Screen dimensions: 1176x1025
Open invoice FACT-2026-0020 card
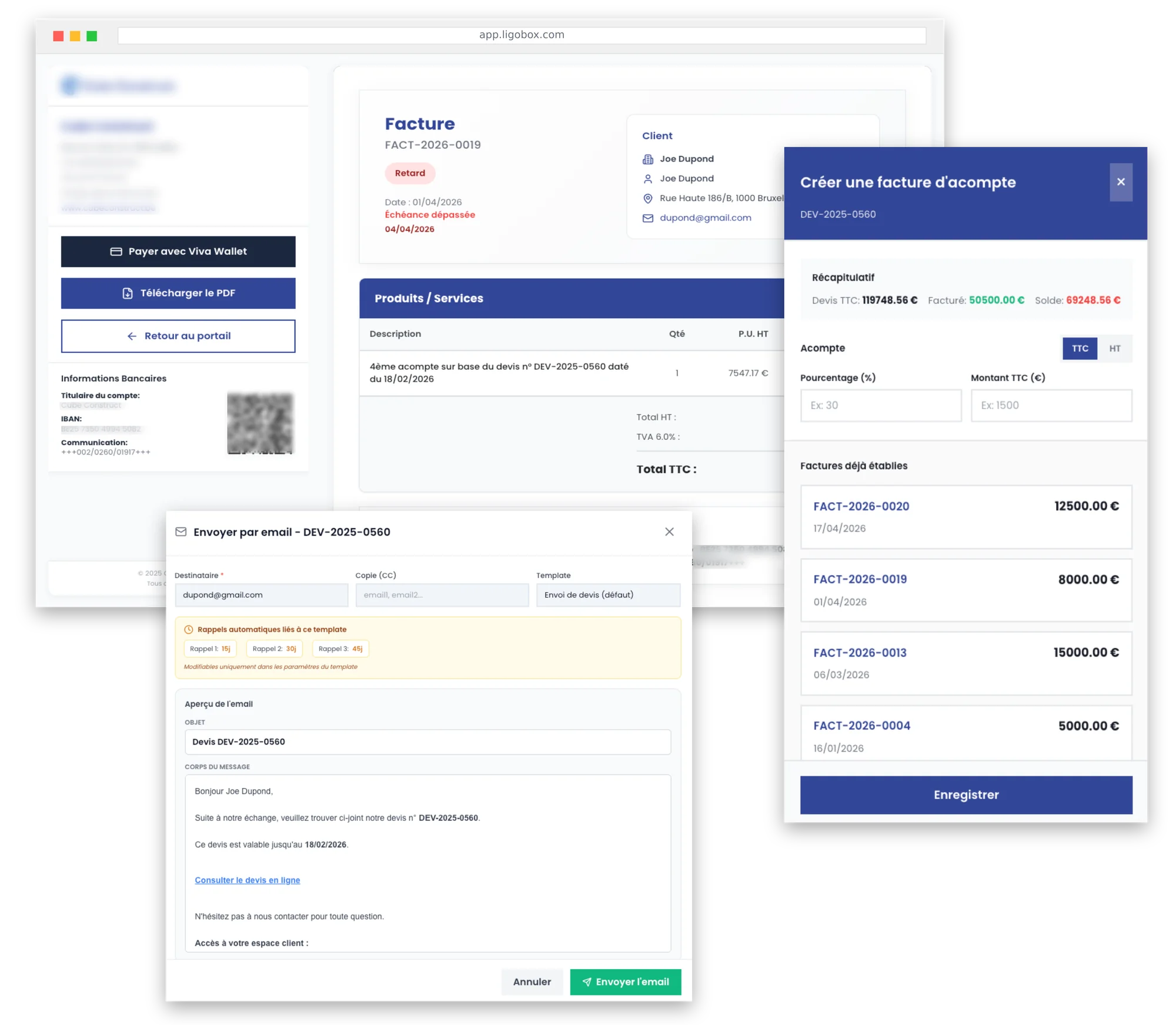pyautogui.click(x=966, y=517)
